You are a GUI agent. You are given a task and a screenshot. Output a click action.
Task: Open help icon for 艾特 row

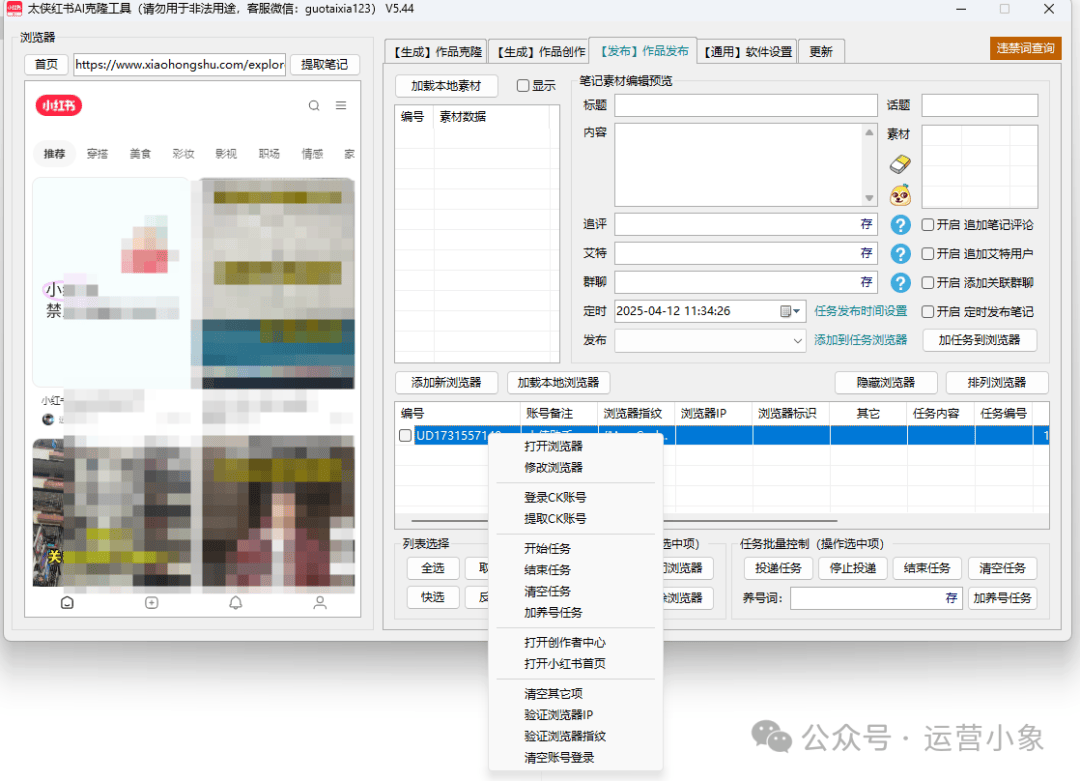point(900,254)
